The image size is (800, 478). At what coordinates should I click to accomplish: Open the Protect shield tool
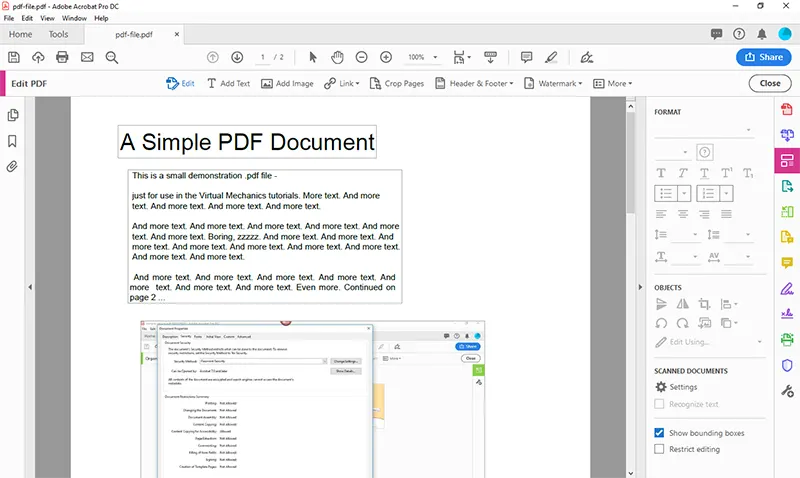click(x=787, y=365)
